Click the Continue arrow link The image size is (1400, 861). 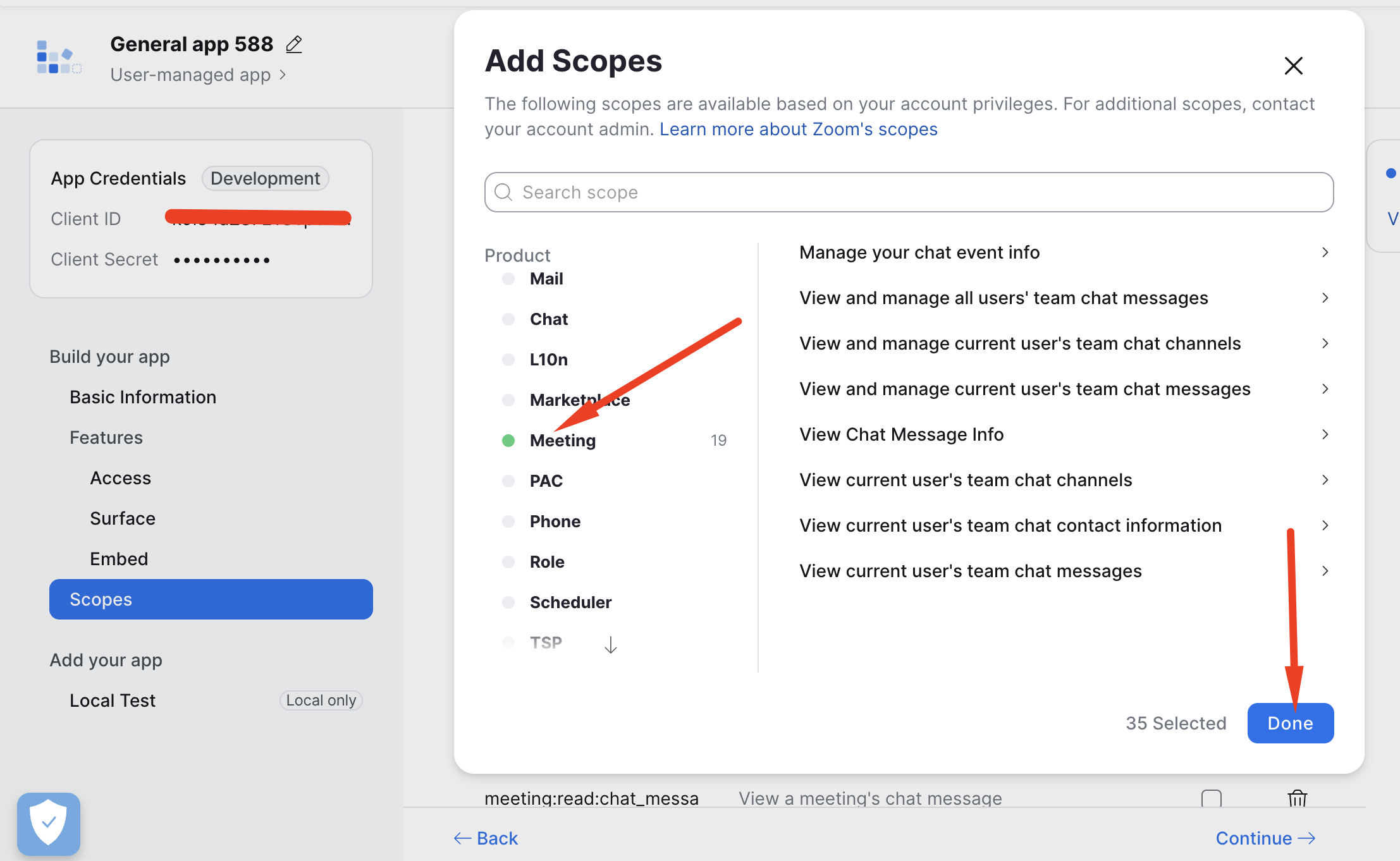1265,838
